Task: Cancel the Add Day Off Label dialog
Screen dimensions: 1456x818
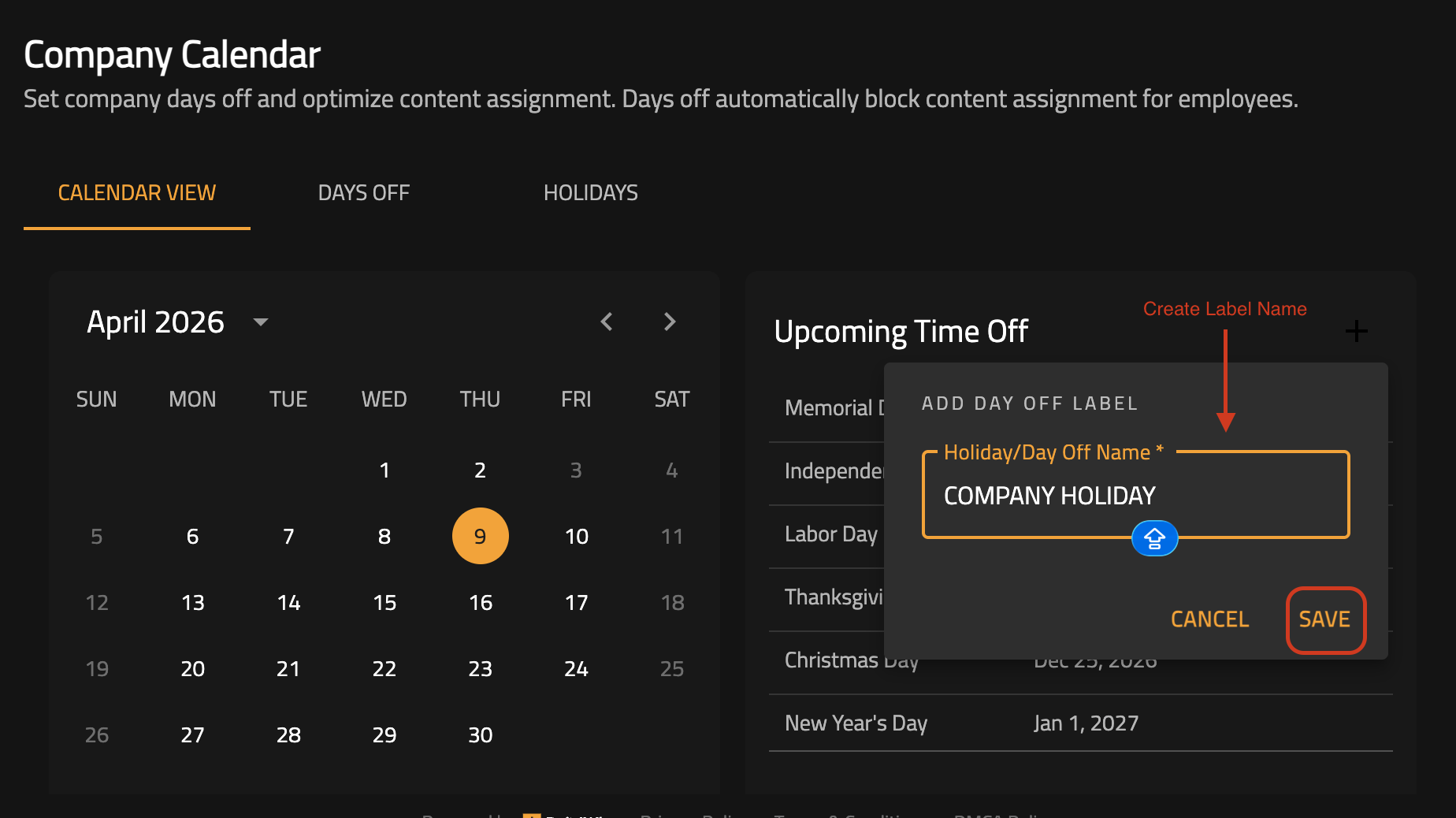Action: (1209, 619)
